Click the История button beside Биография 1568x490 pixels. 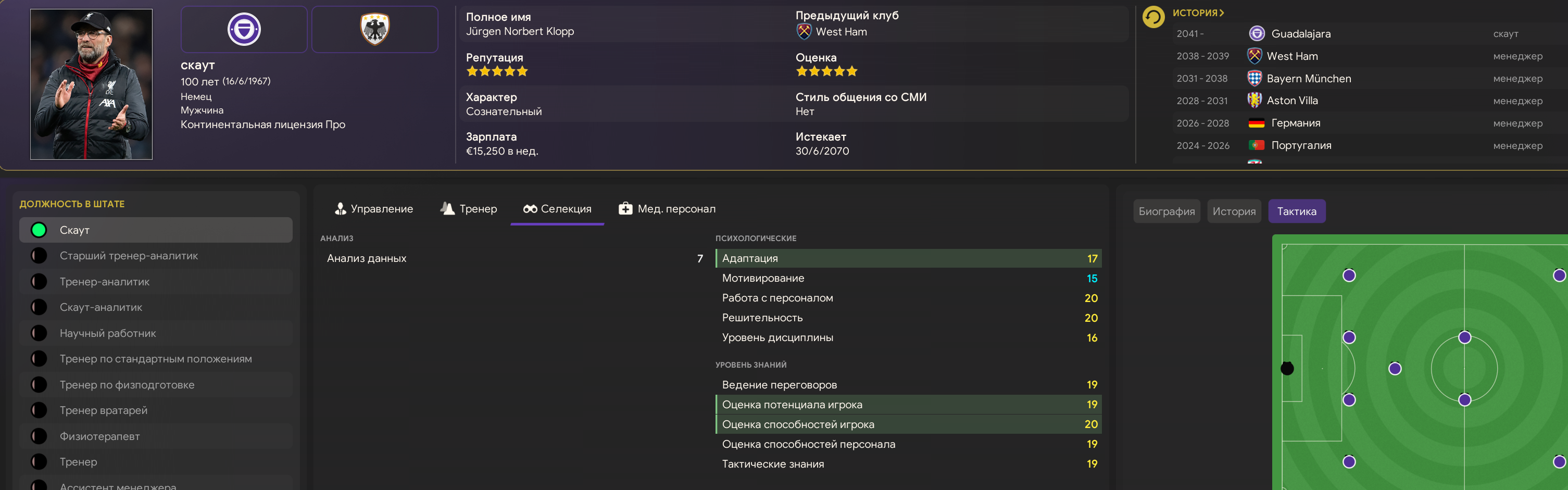click(1234, 211)
